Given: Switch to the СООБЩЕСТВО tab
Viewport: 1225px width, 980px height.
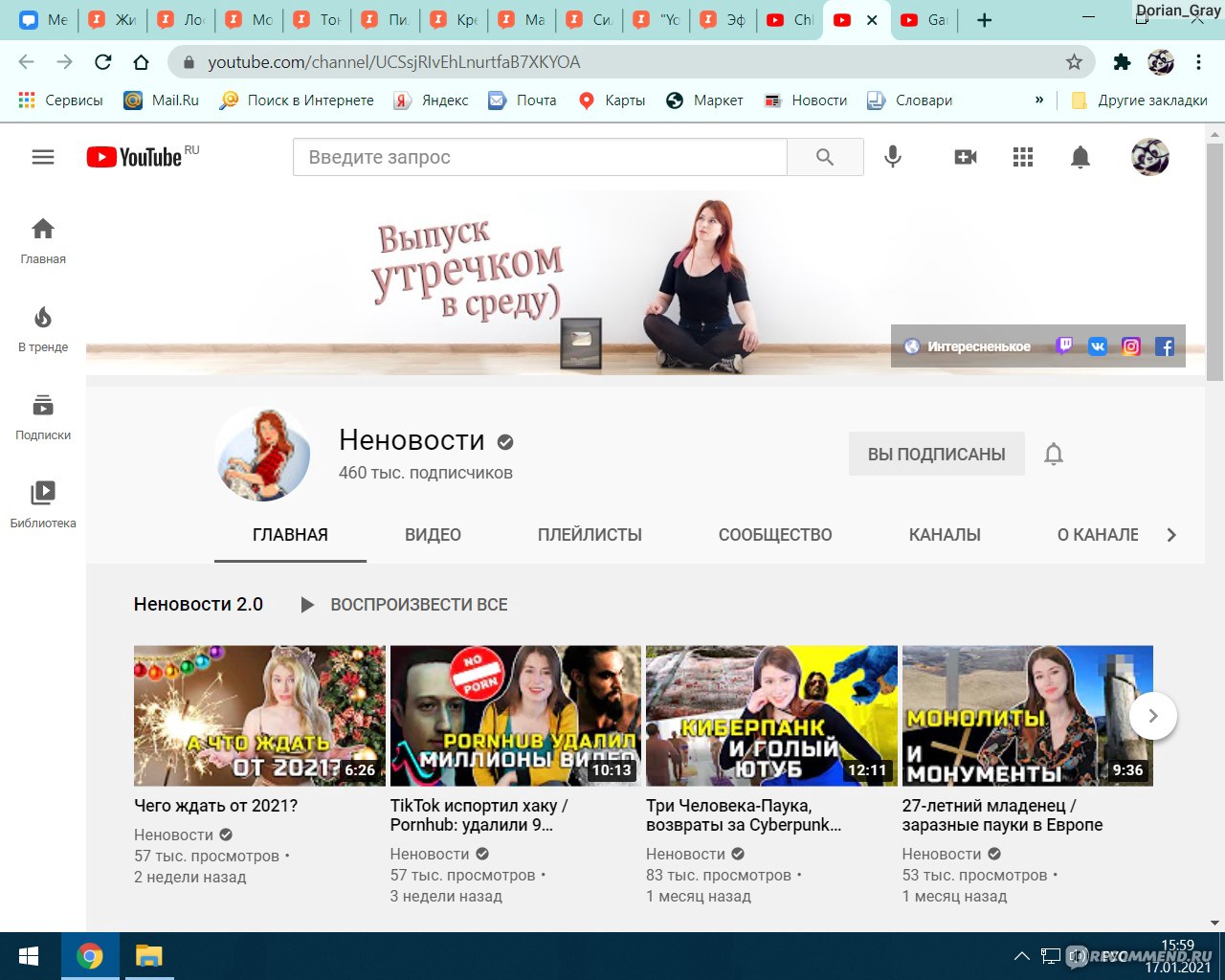Looking at the screenshot, I should 775,535.
